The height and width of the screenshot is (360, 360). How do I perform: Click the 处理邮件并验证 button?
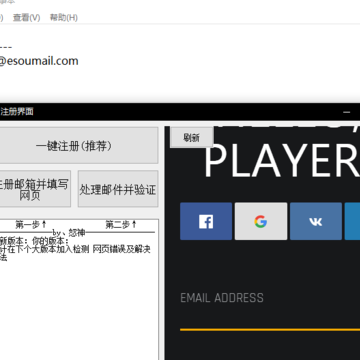tap(118, 189)
